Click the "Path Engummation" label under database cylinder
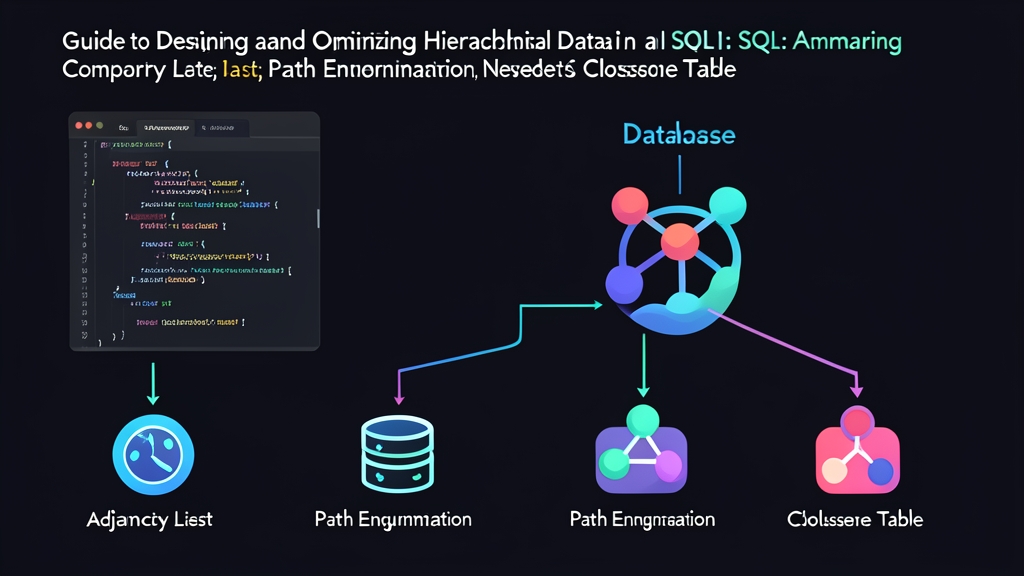The image size is (1024, 576). (393, 520)
